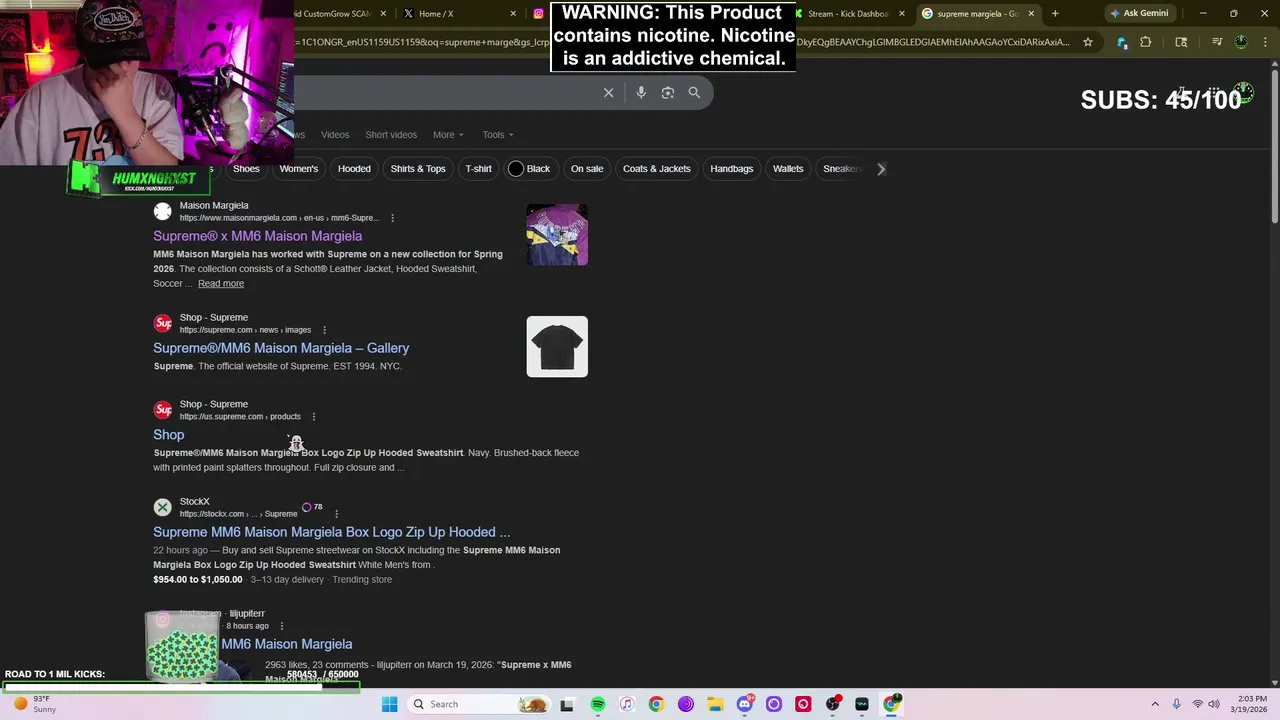Open more options for the StockX result

point(336,514)
